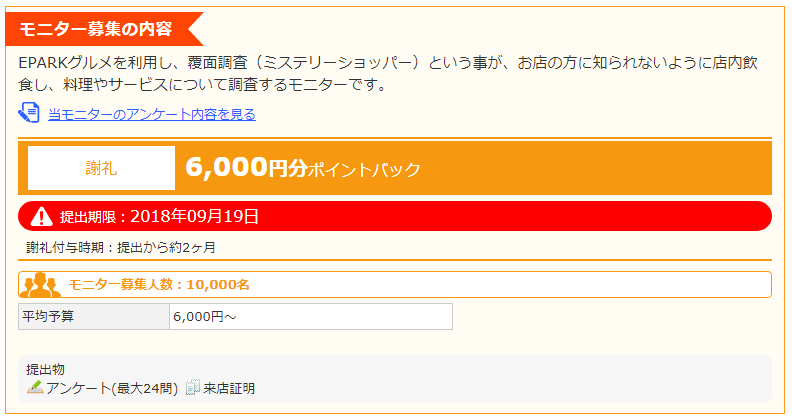
Task: Click the 来店証明 submission item text
Action: pyautogui.click(x=229, y=388)
